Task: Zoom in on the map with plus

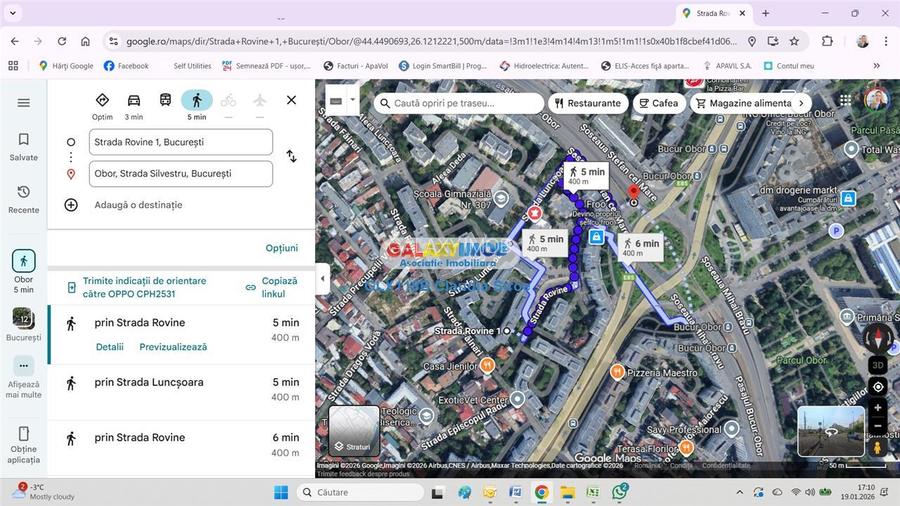Action: tap(878, 408)
